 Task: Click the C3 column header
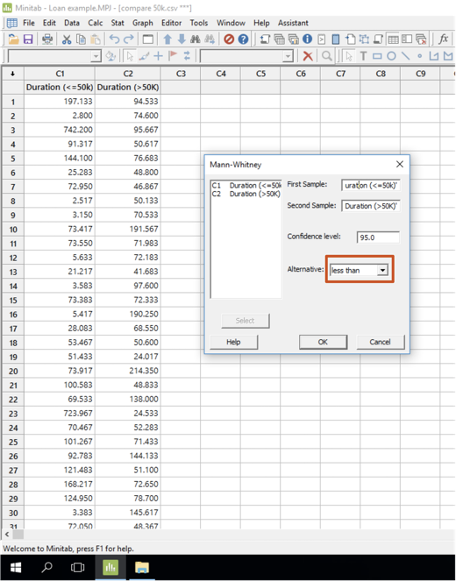coord(181,74)
